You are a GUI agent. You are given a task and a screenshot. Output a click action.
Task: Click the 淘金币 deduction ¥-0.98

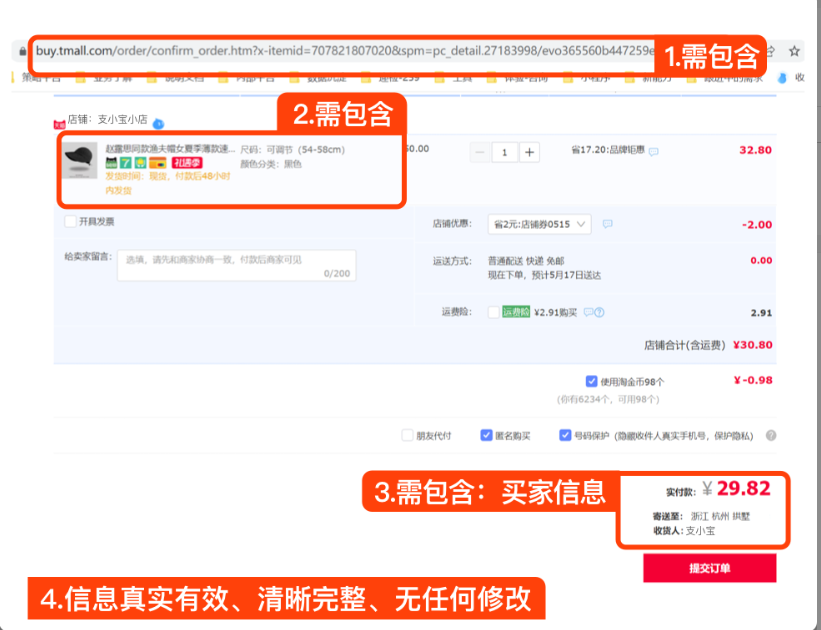pos(753,380)
